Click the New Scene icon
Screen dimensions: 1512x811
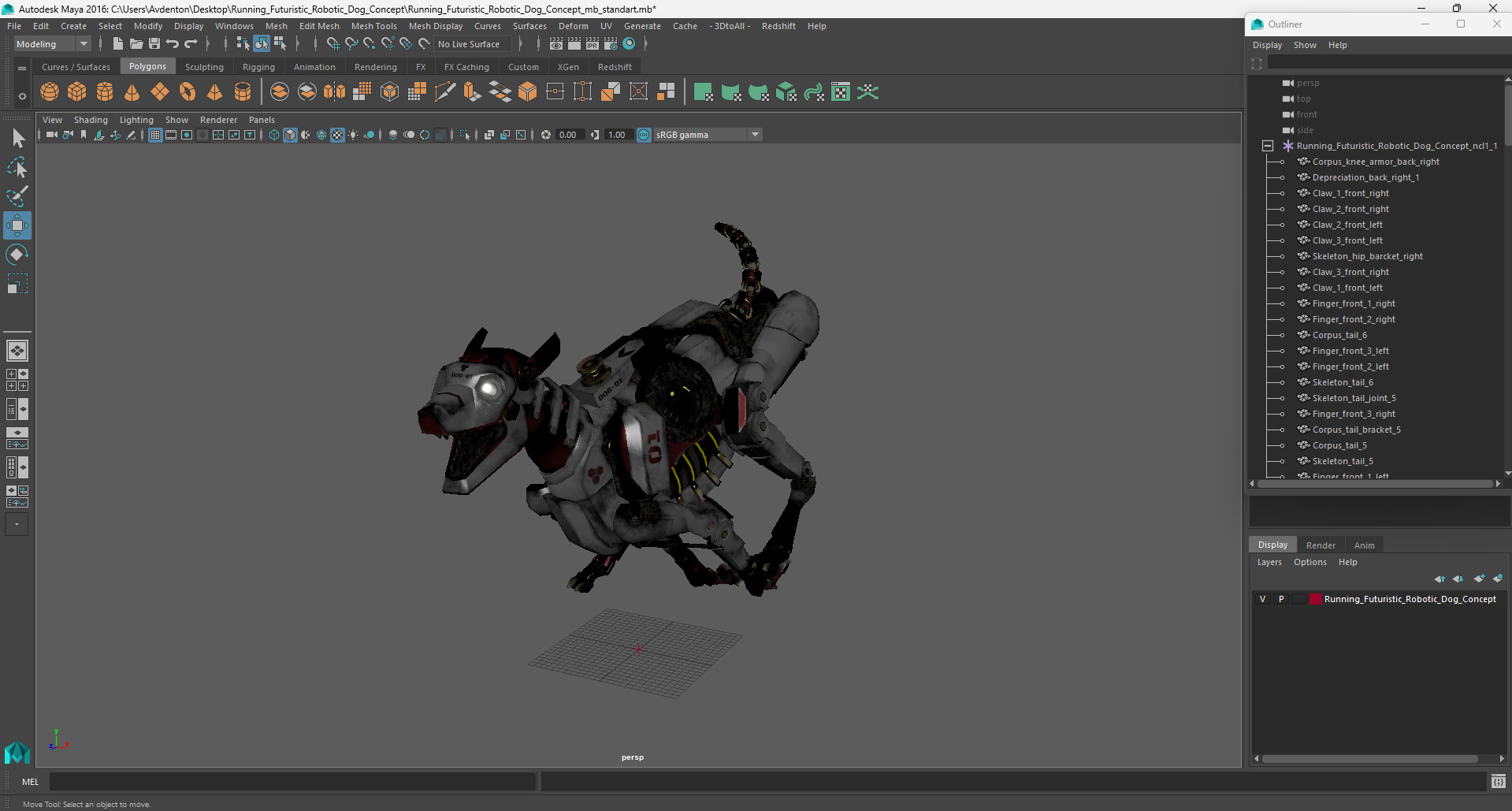coord(118,44)
